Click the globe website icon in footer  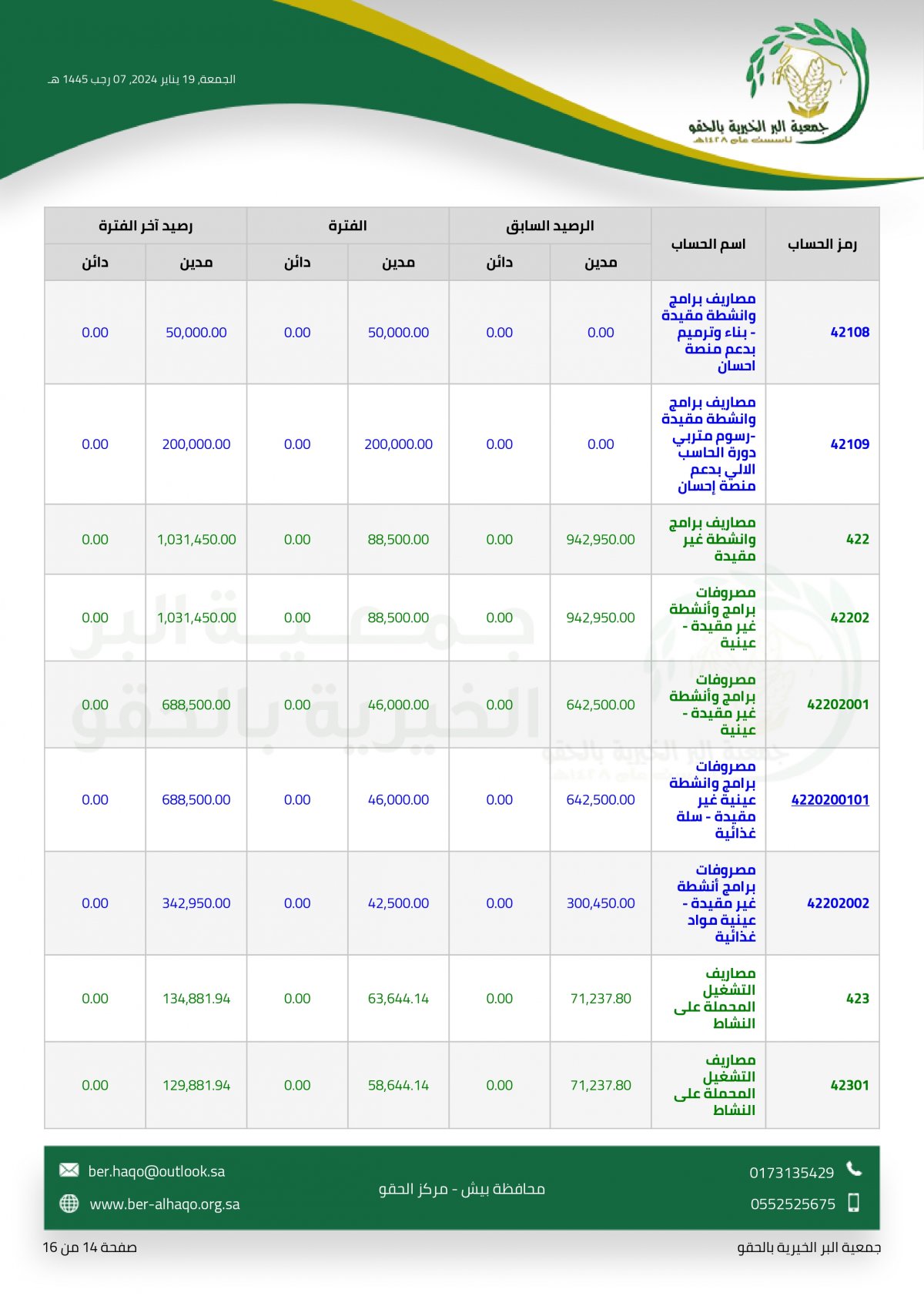tap(69, 1204)
